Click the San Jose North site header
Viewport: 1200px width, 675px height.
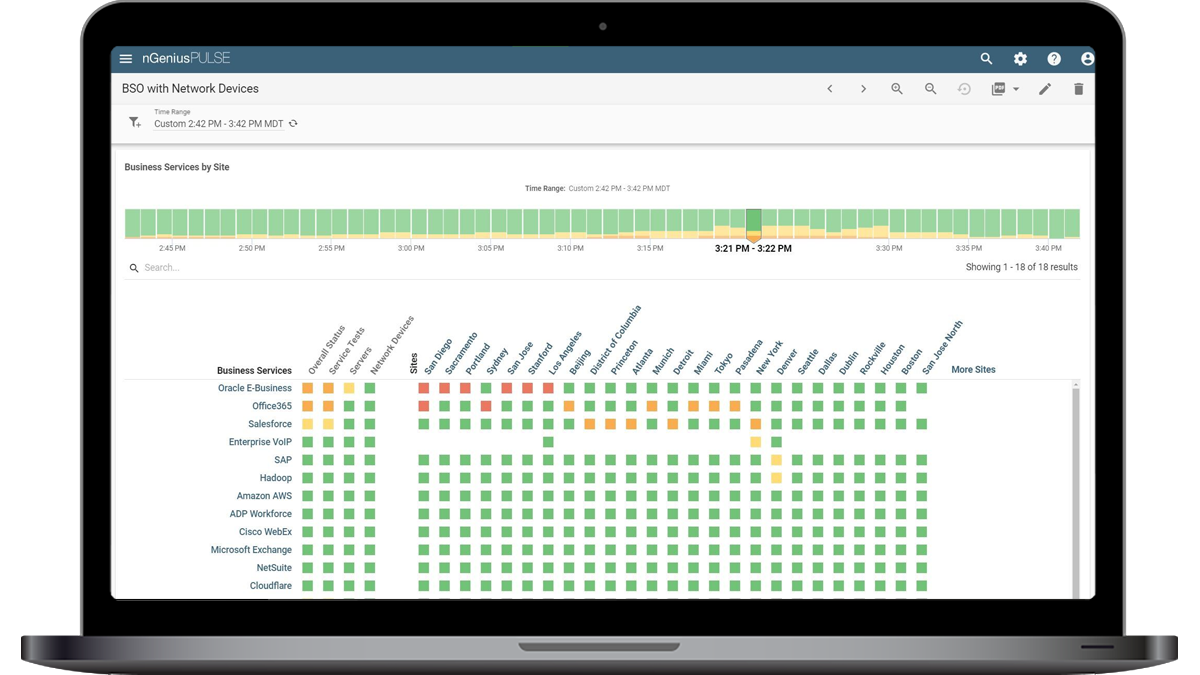coord(942,348)
